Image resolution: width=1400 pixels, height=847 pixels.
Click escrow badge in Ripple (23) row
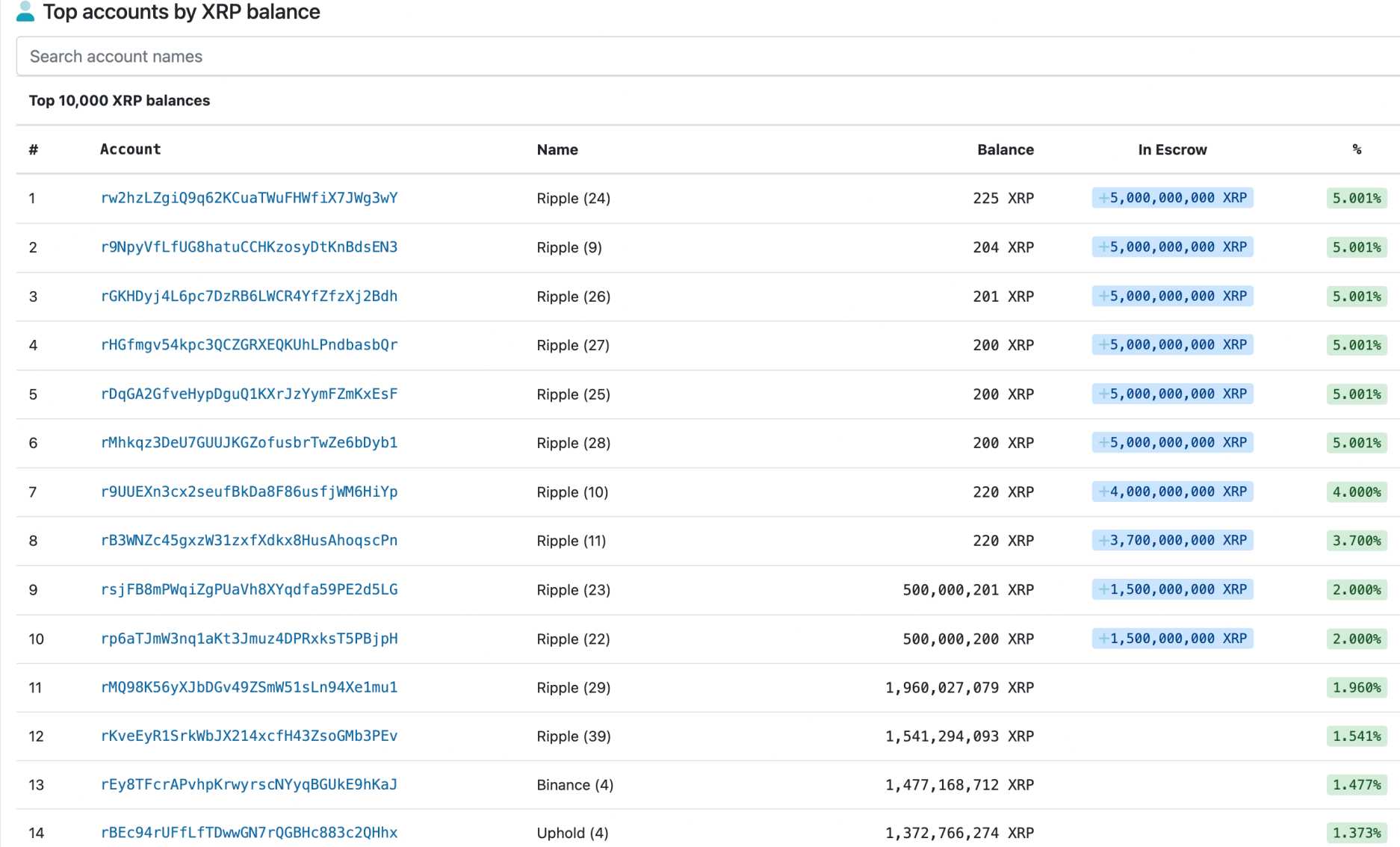point(1172,589)
